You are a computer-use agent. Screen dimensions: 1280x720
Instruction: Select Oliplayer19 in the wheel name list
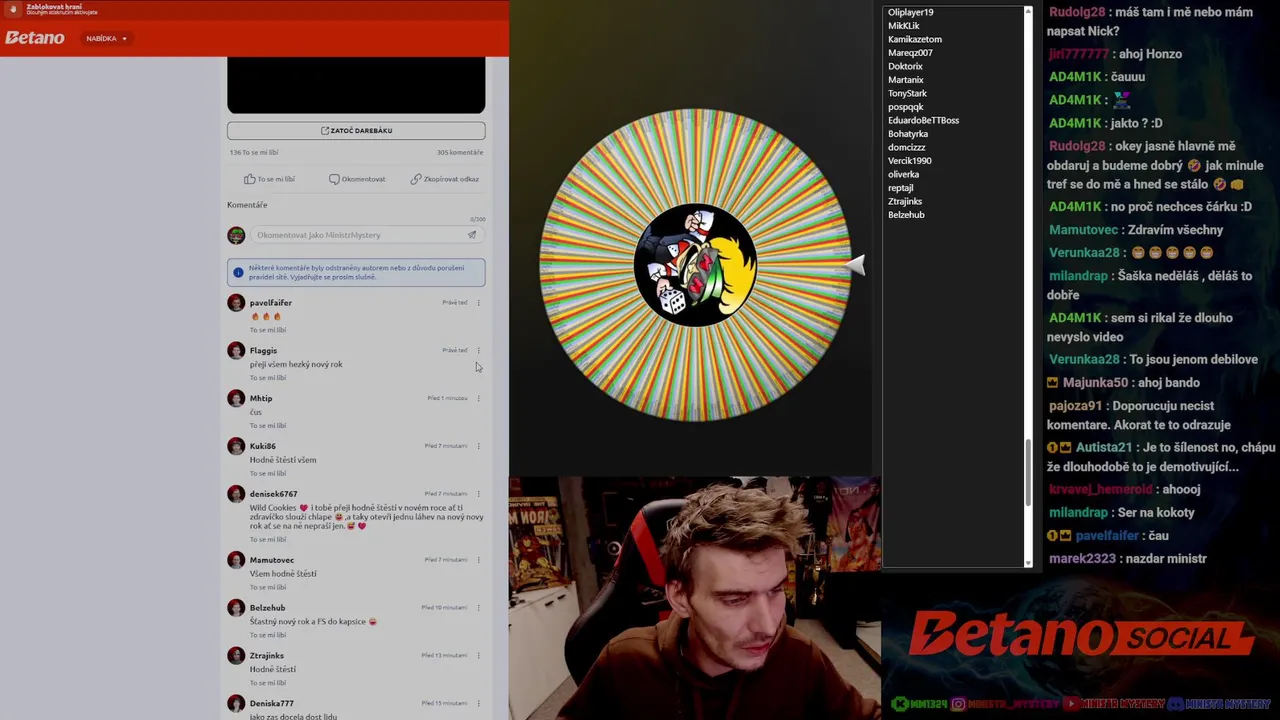pyautogui.click(x=911, y=12)
